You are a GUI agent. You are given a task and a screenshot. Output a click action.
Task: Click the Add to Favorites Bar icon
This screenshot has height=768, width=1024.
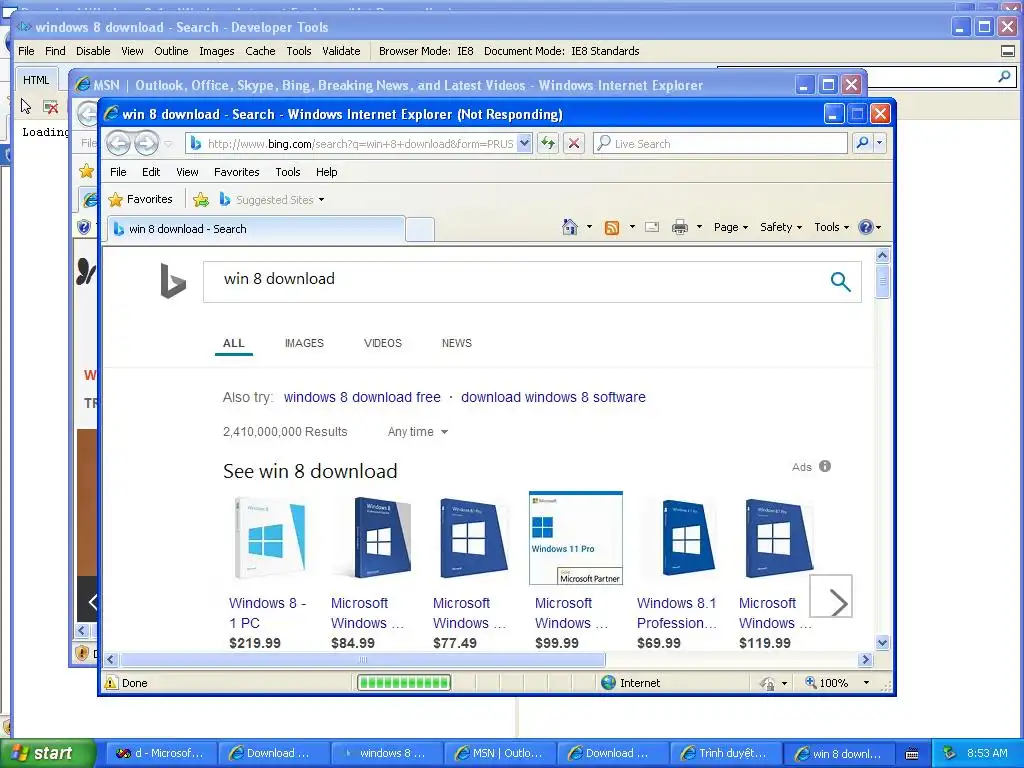pos(201,200)
